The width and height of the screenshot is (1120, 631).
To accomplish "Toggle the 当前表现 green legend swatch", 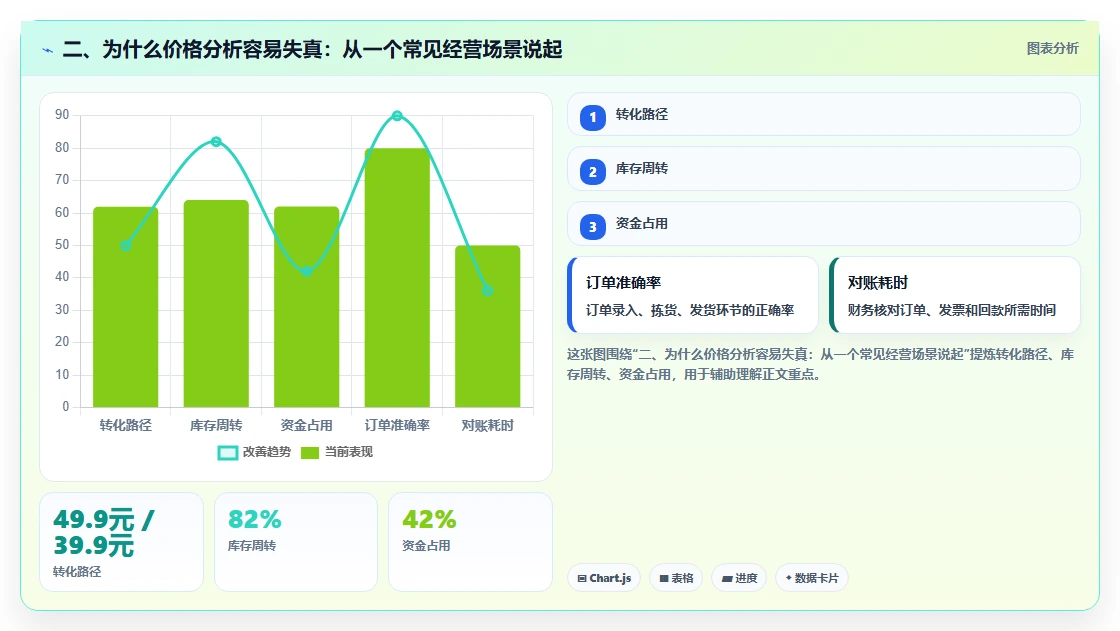I will [x=310, y=452].
